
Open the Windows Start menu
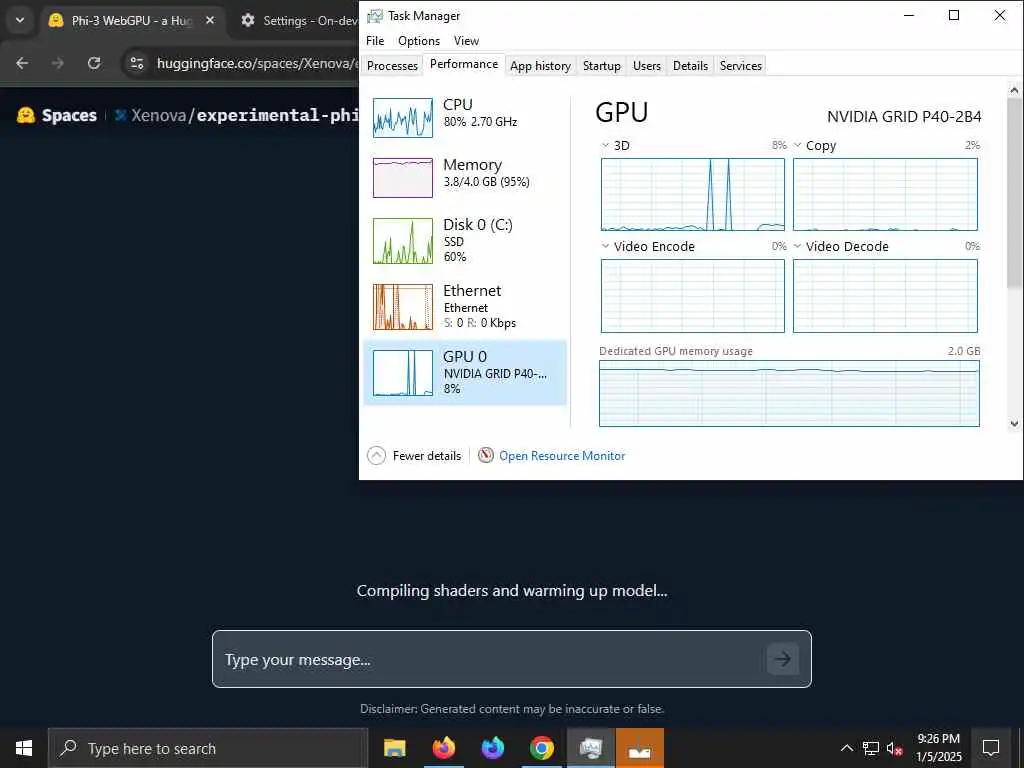24,748
